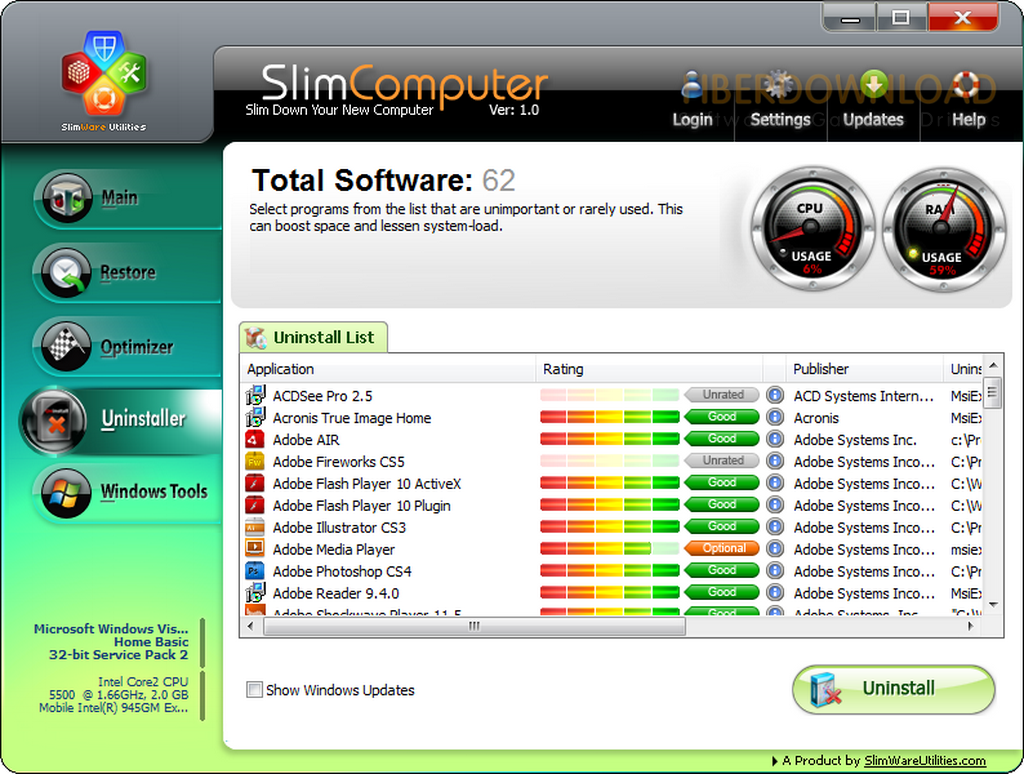Click the info icon for Adobe Illustrator CS3

(x=775, y=526)
